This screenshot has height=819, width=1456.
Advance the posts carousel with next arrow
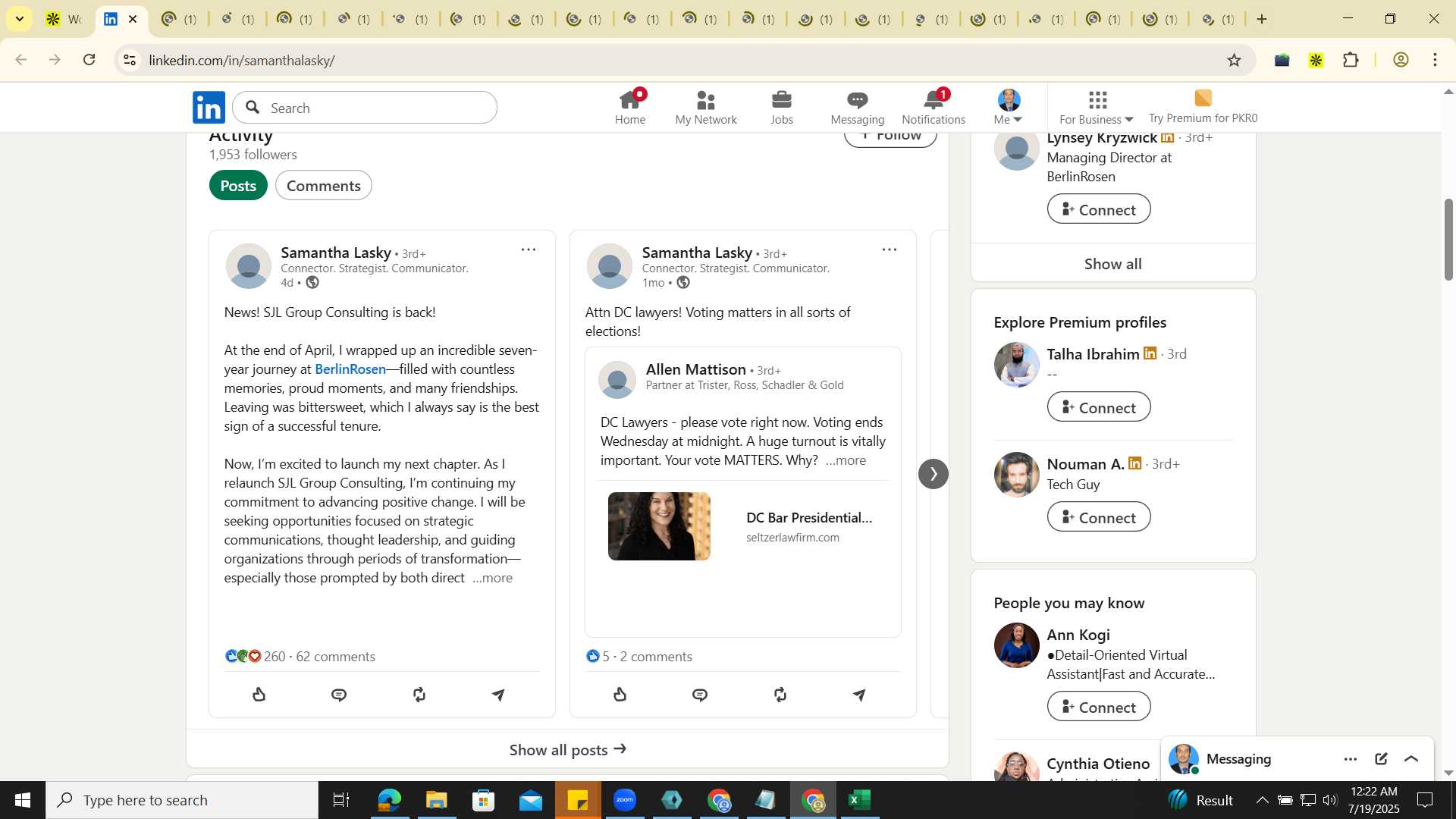(934, 474)
